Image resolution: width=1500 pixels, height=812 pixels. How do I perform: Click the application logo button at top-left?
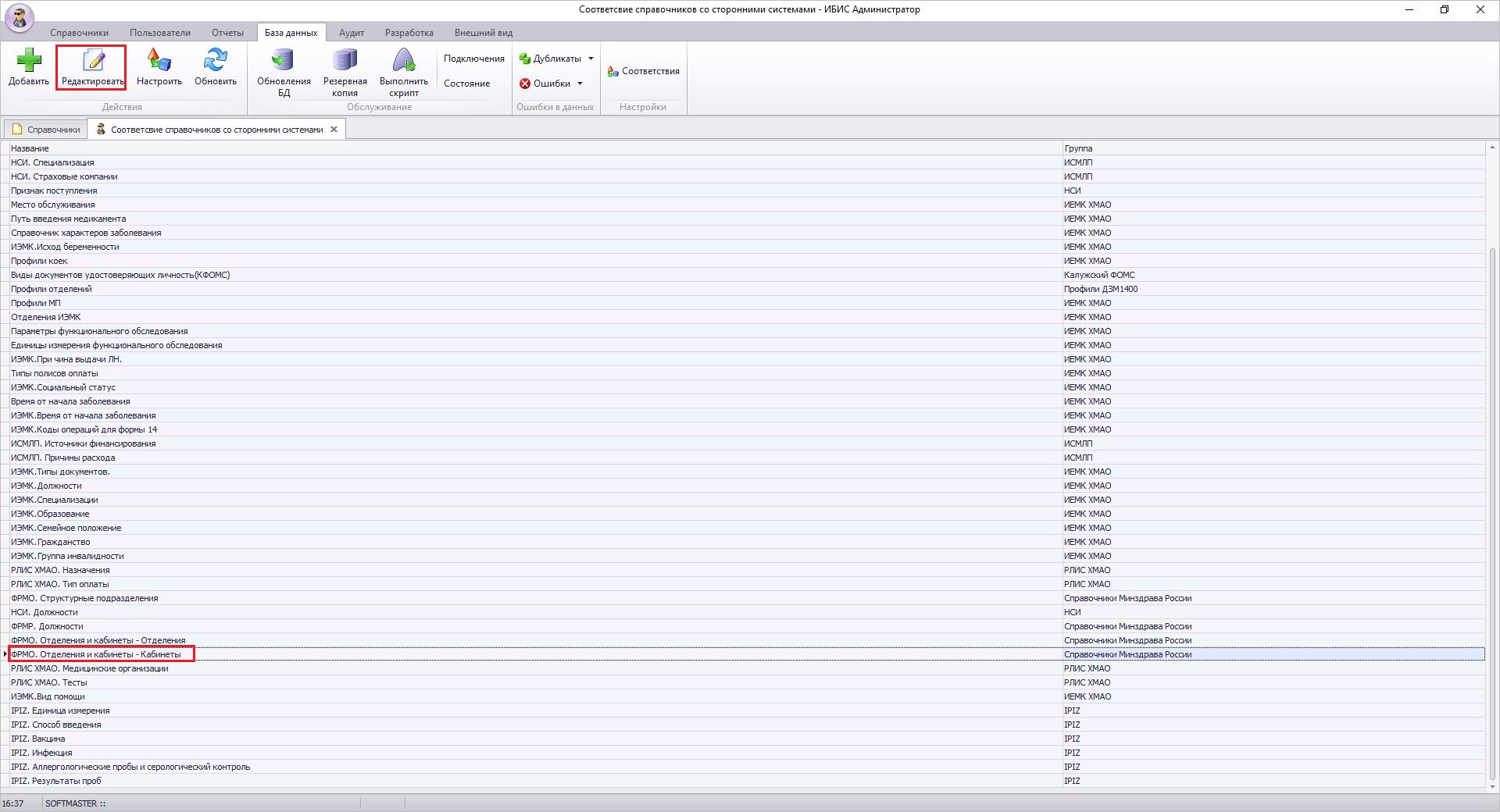(20, 17)
